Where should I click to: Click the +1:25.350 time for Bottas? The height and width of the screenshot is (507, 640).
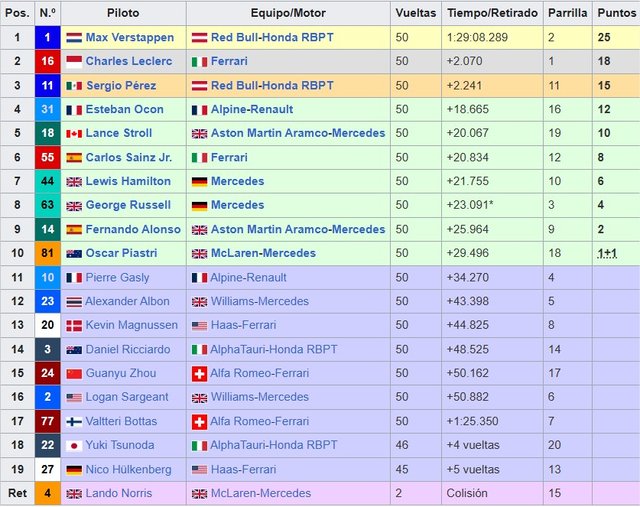point(472,421)
